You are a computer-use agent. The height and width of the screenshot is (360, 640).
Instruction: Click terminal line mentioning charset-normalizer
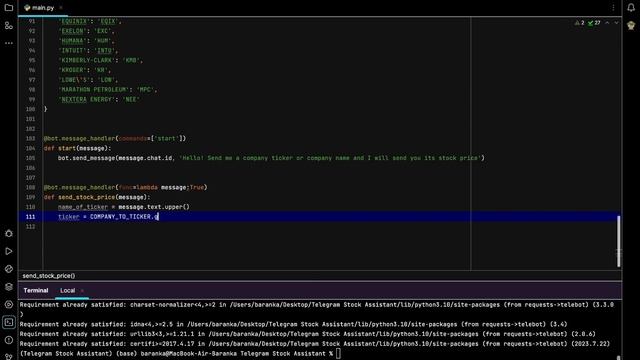316,304
